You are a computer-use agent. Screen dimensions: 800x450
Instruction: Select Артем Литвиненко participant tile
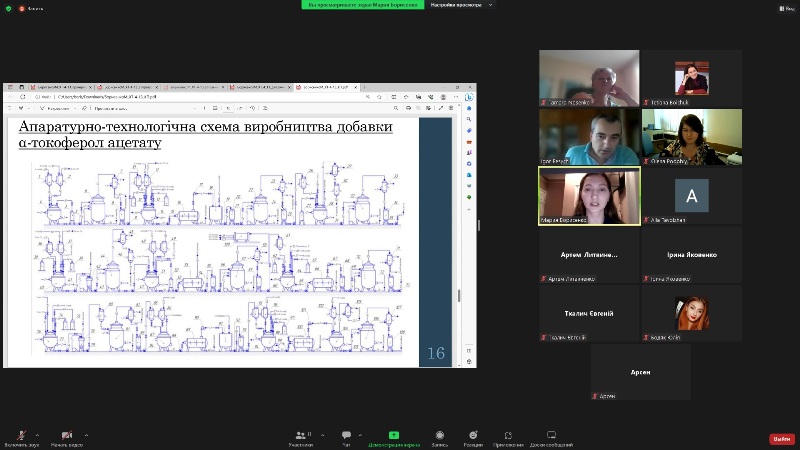tap(589, 255)
